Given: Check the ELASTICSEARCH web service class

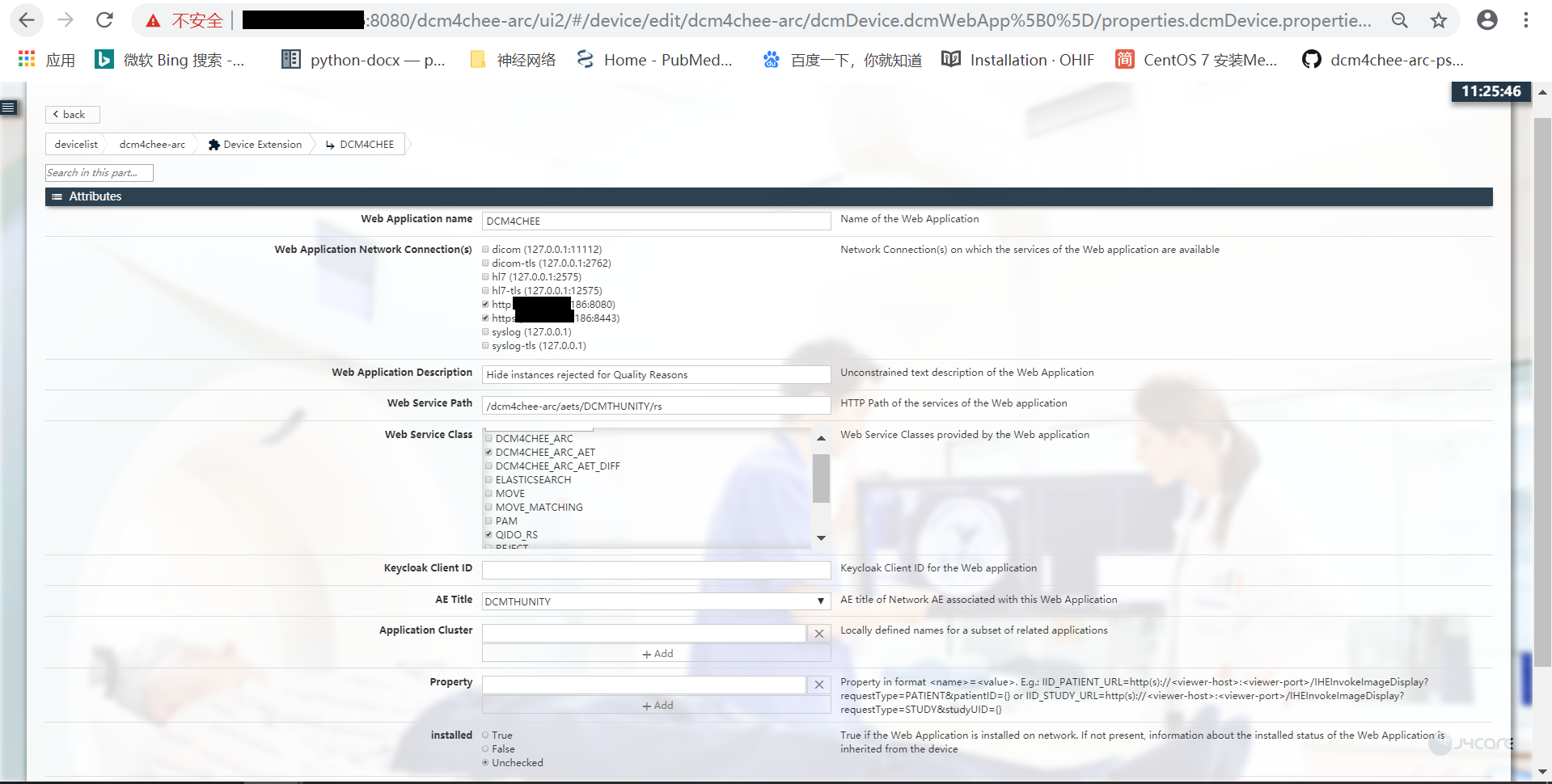Looking at the screenshot, I should pyautogui.click(x=488, y=479).
